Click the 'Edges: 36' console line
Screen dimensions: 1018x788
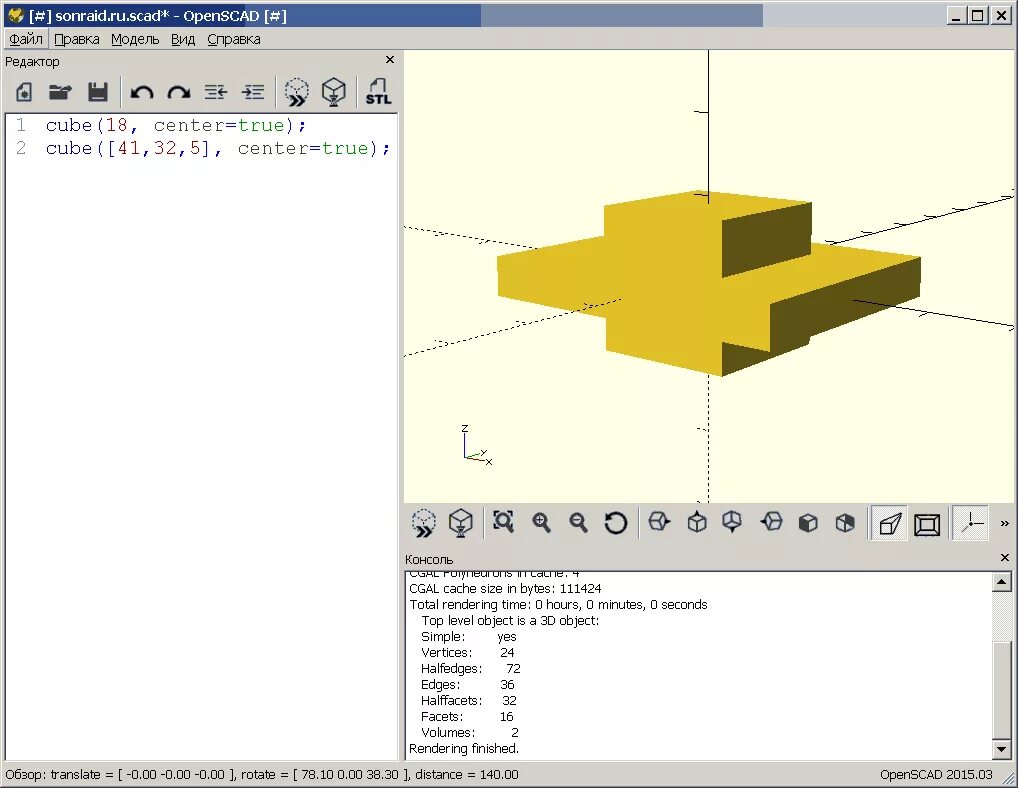click(467, 685)
